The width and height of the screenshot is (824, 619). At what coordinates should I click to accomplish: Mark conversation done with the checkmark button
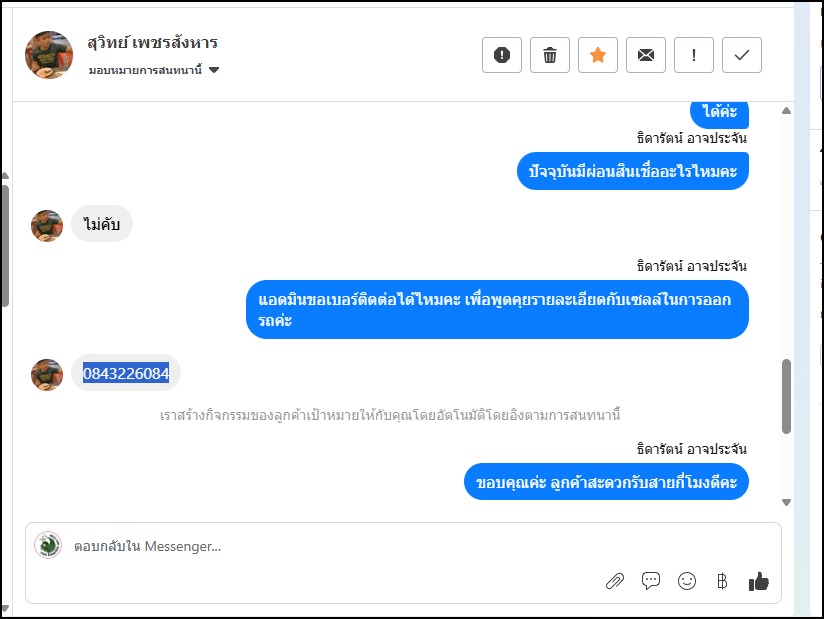click(x=741, y=55)
